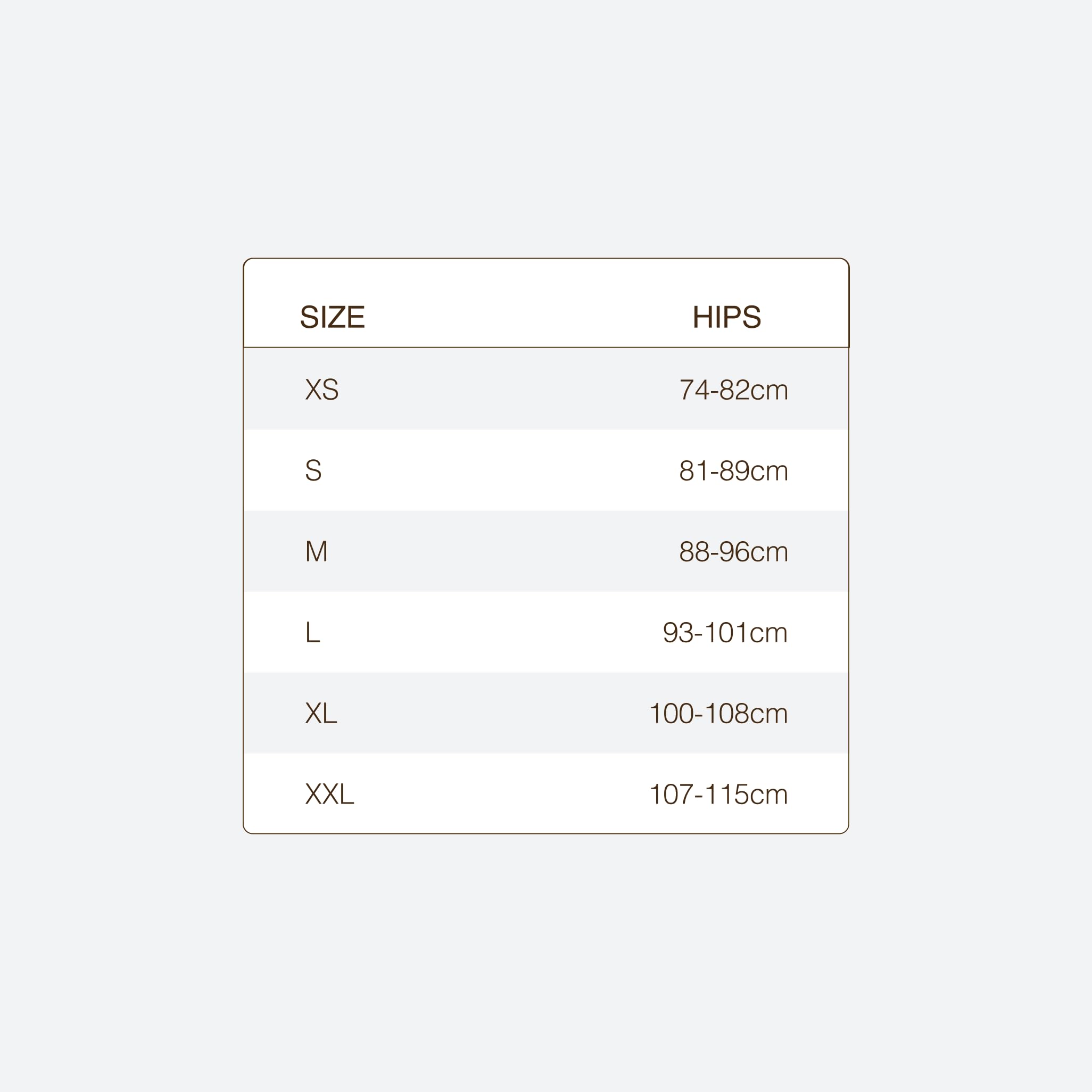
Task: Click the 93-101cm hips measurement
Action: coord(726,632)
